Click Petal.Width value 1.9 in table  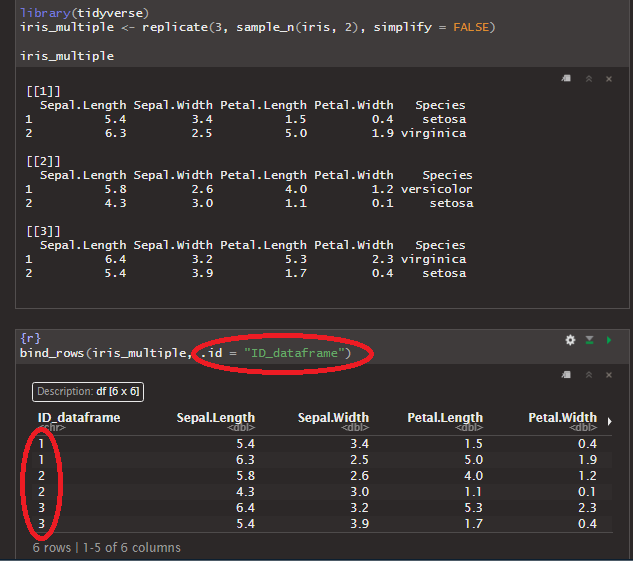point(587,460)
